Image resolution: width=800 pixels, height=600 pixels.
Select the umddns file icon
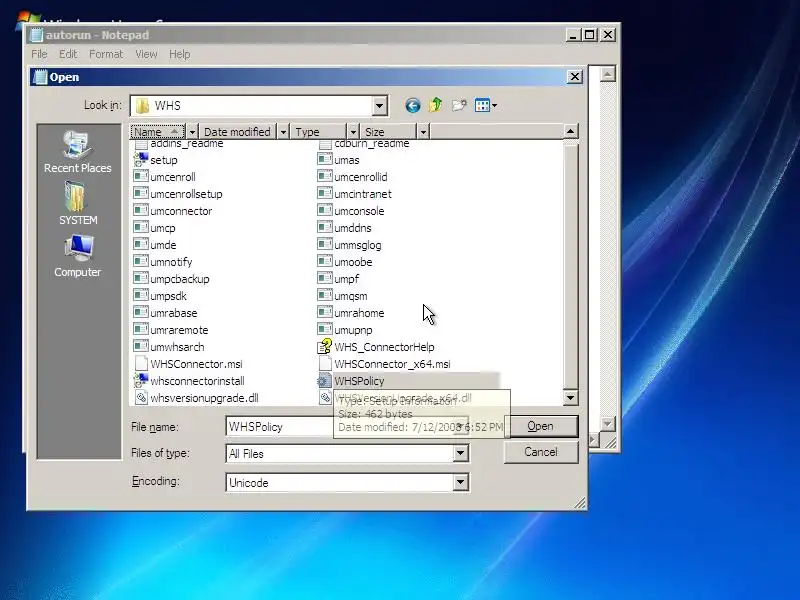tap(324, 228)
